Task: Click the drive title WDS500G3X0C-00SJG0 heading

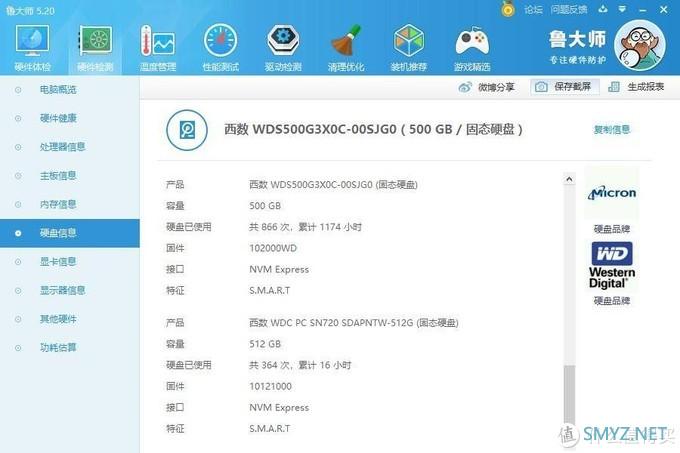Action: coord(373,129)
